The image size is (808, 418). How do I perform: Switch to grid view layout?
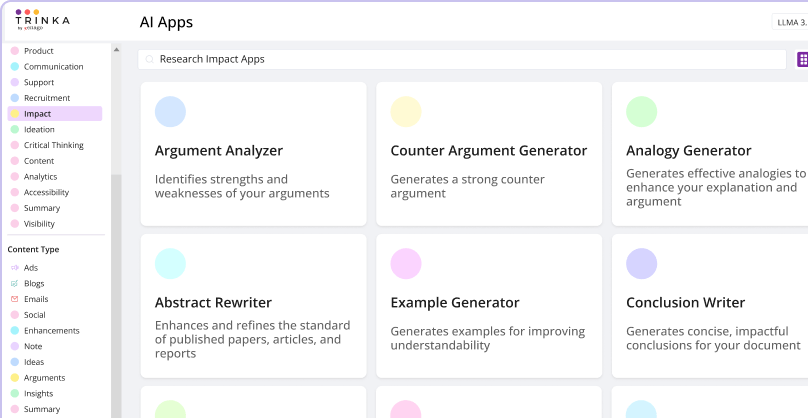click(802, 59)
